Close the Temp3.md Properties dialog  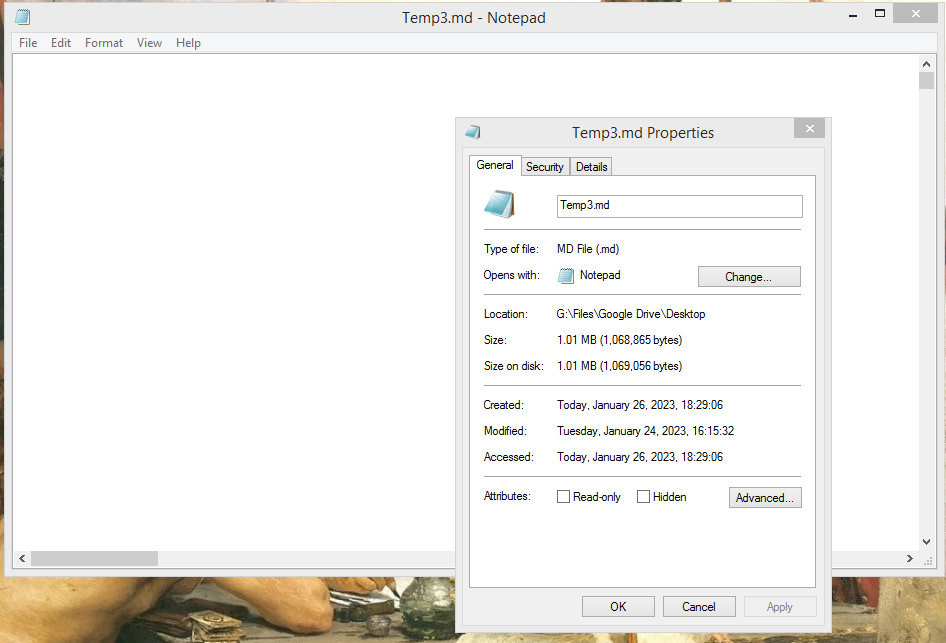(x=810, y=128)
